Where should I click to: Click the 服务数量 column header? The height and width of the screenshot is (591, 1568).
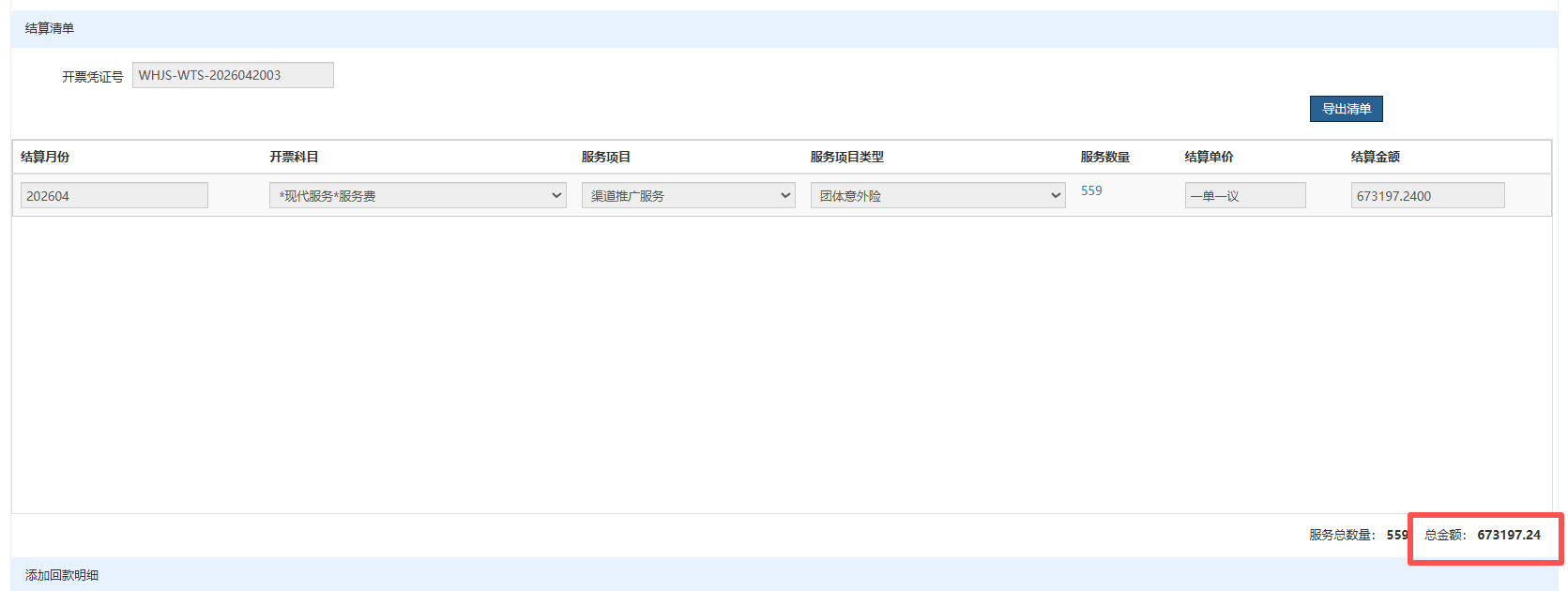pyautogui.click(x=1105, y=157)
